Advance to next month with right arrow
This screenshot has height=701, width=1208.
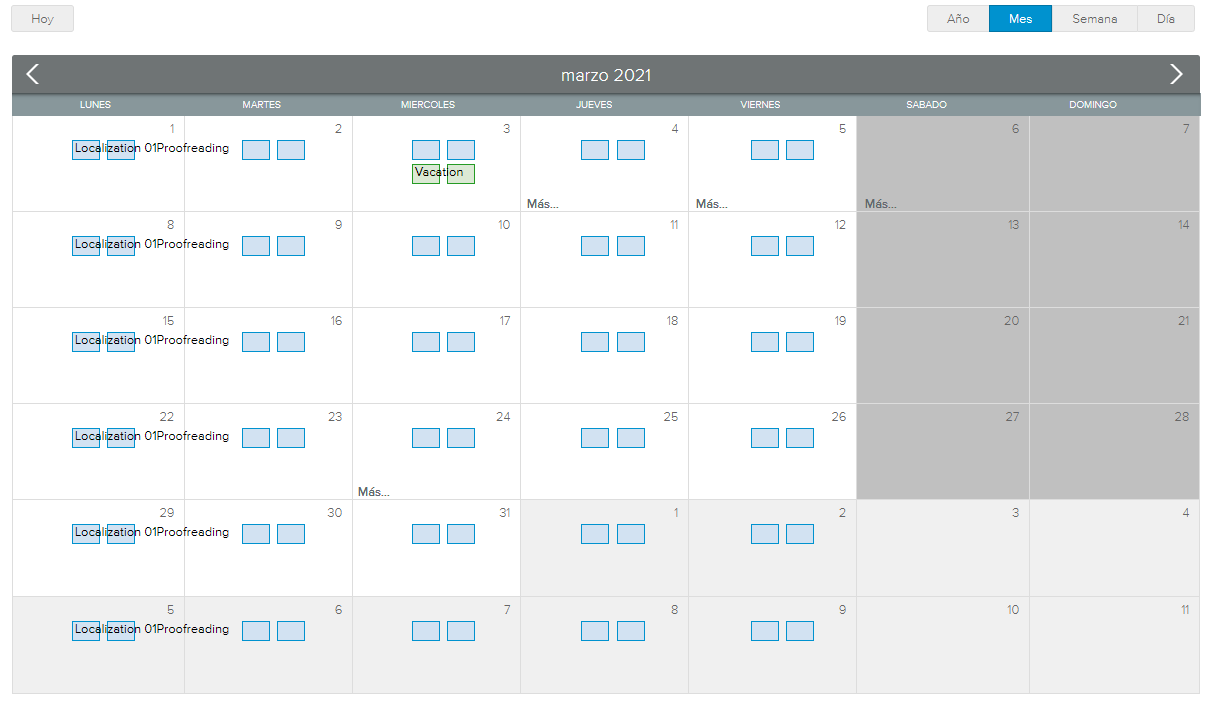coord(1176,74)
